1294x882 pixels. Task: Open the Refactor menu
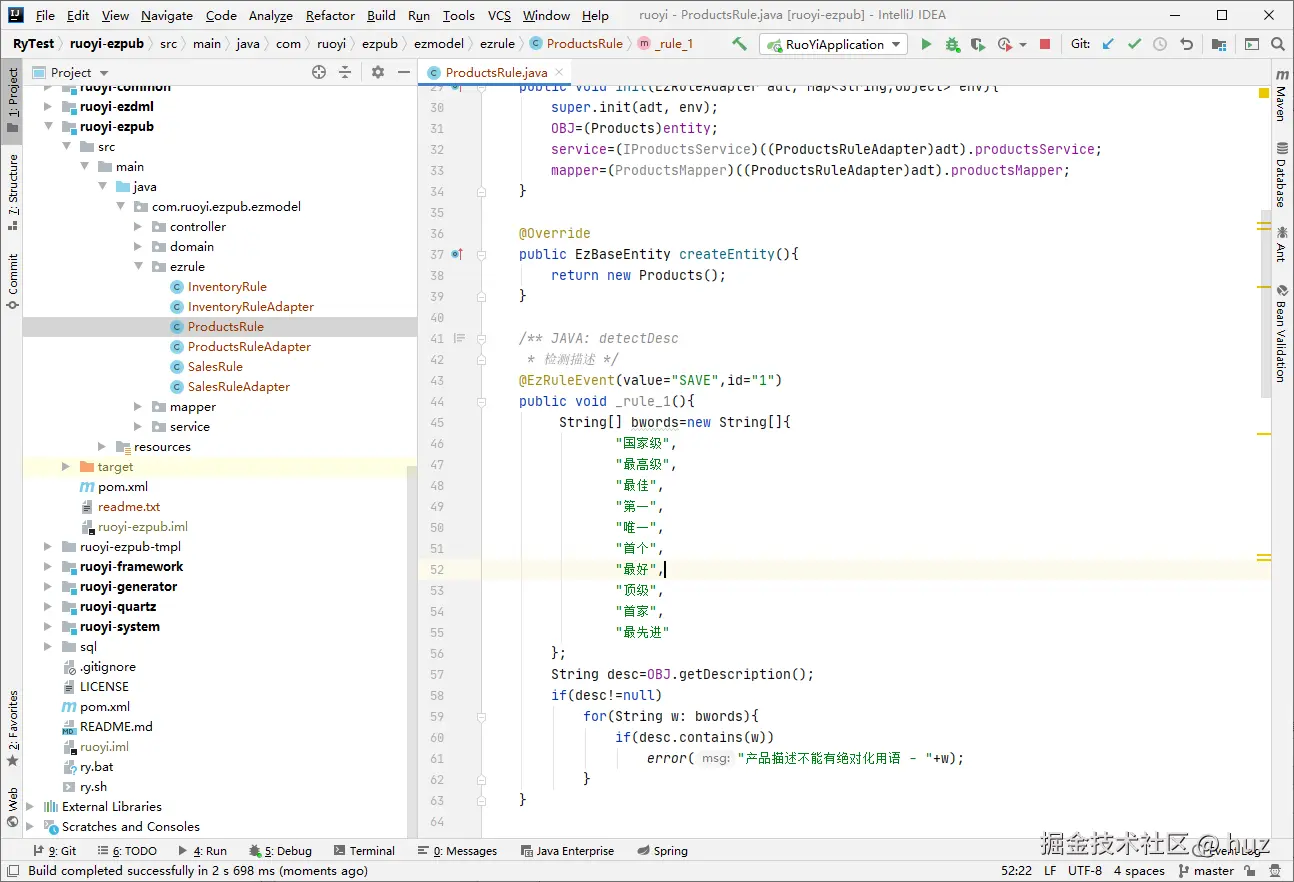(x=330, y=15)
